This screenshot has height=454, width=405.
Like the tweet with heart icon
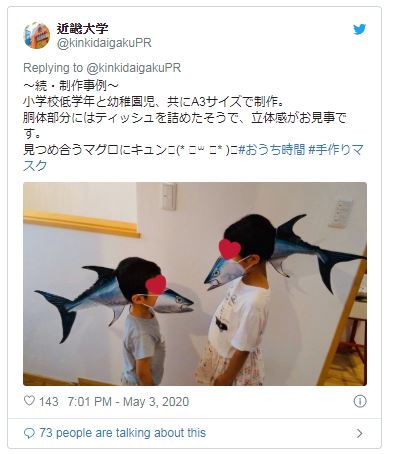29,401
